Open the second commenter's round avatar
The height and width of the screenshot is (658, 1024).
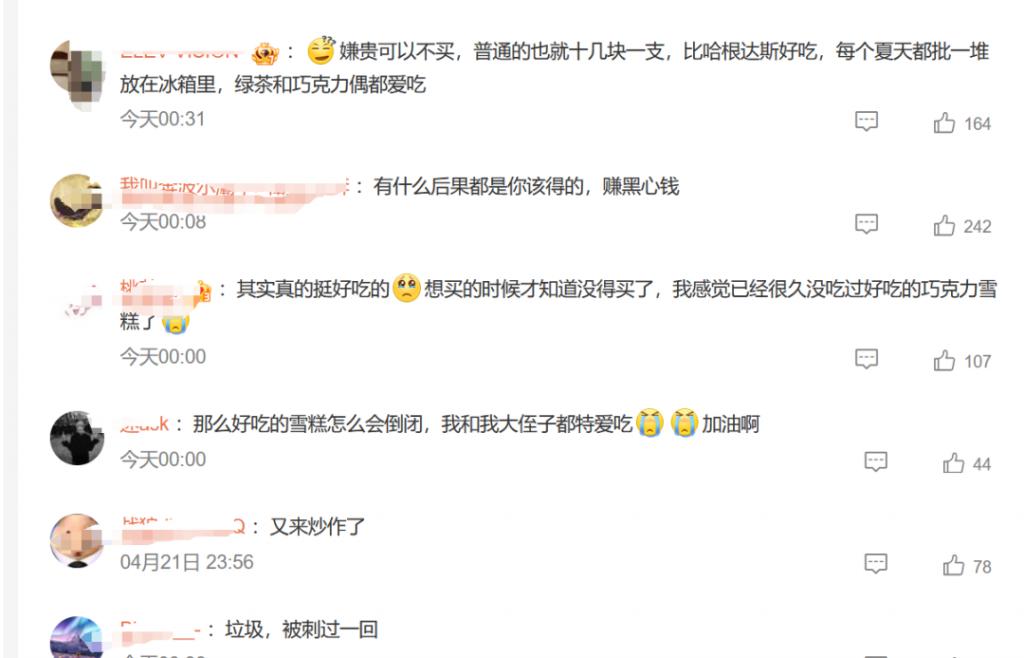coord(77,200)
